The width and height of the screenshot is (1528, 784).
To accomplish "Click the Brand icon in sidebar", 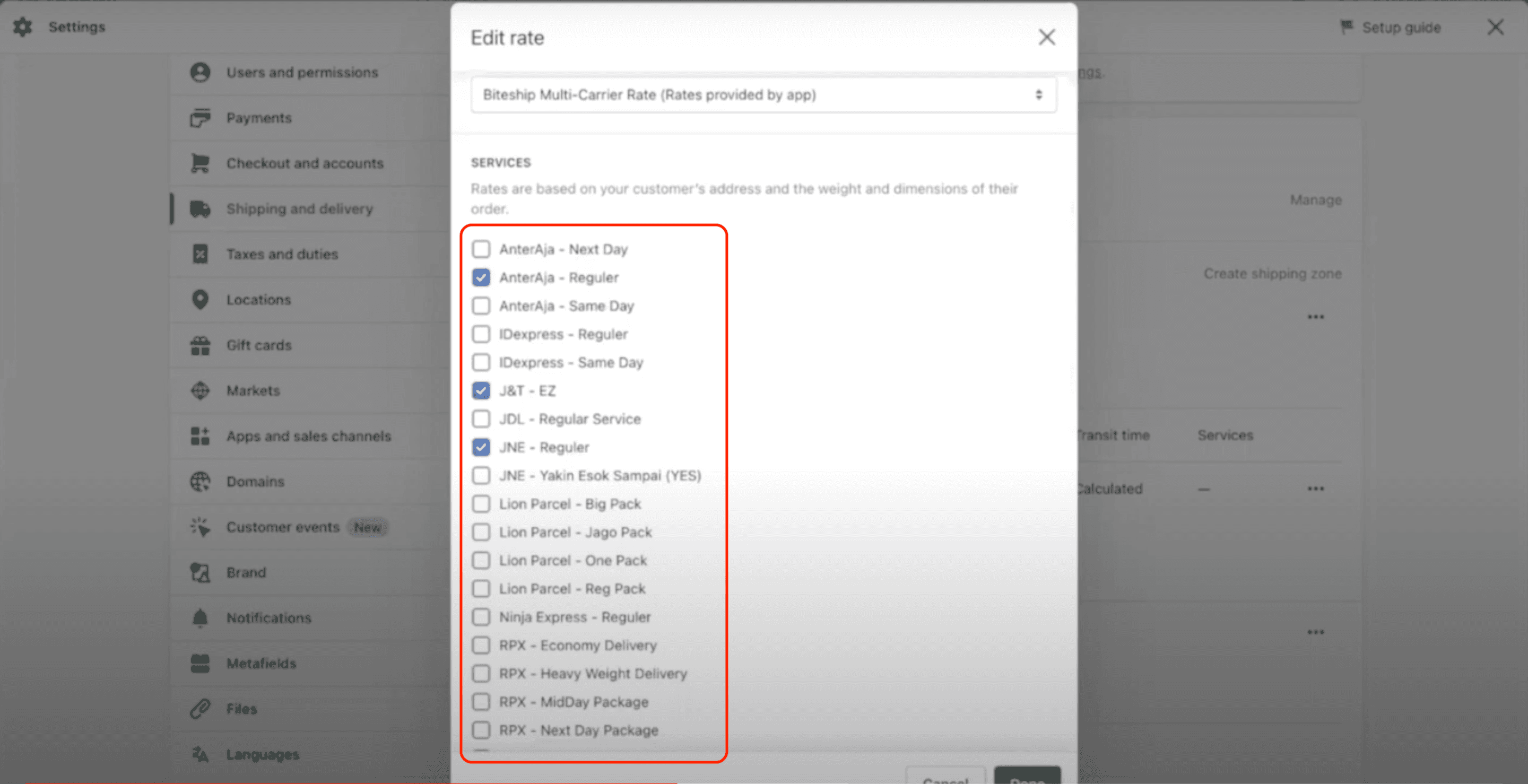I will (x=201, y=572).
